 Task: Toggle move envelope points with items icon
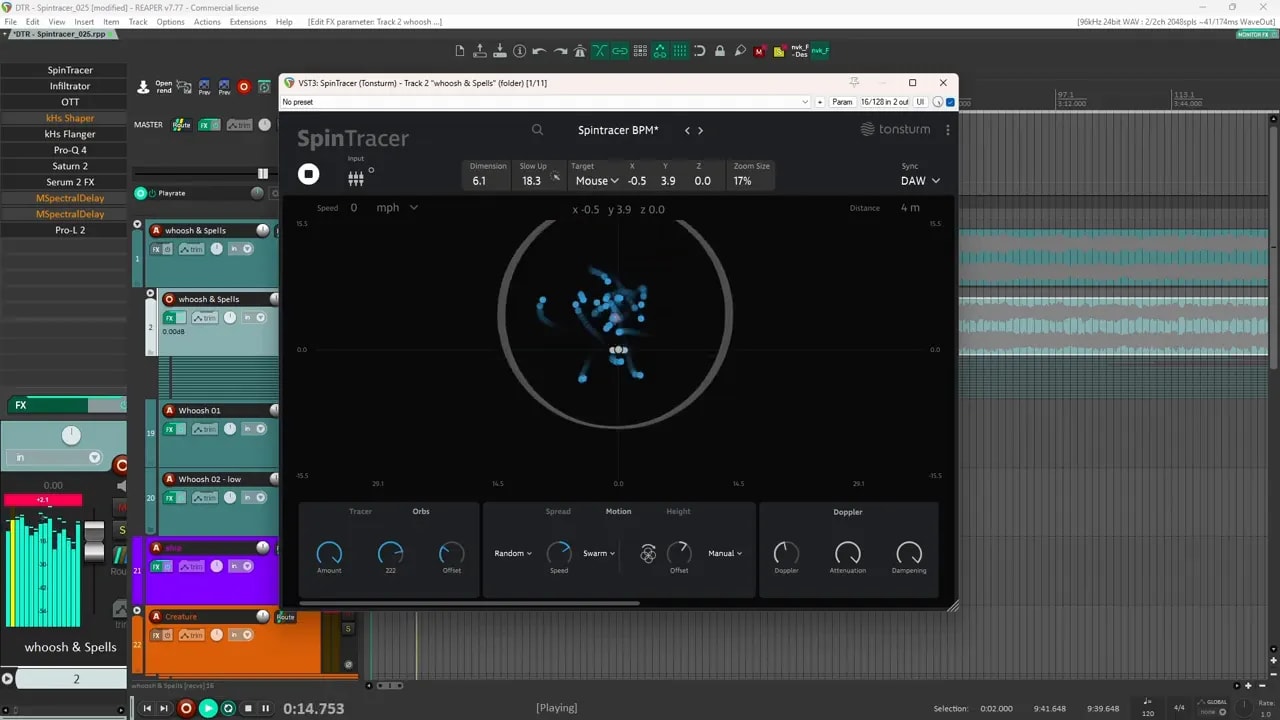tap(660, 51)
